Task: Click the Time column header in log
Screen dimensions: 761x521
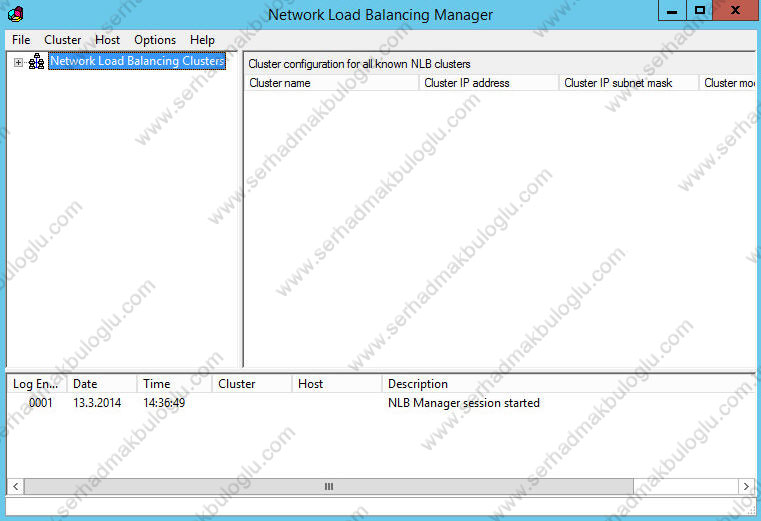Action: pos(175,384)
